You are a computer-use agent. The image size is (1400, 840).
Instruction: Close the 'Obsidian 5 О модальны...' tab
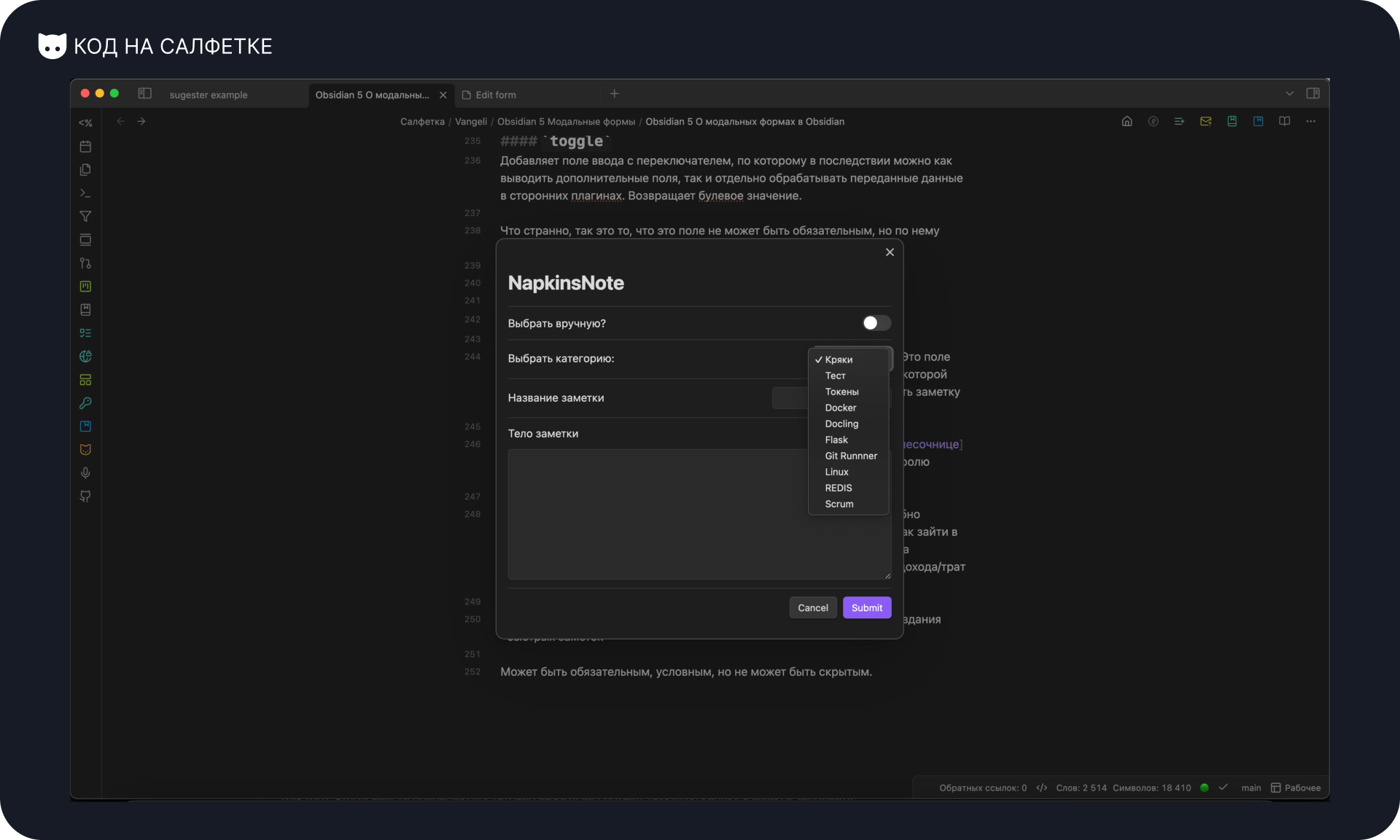(x=443, y=95)
